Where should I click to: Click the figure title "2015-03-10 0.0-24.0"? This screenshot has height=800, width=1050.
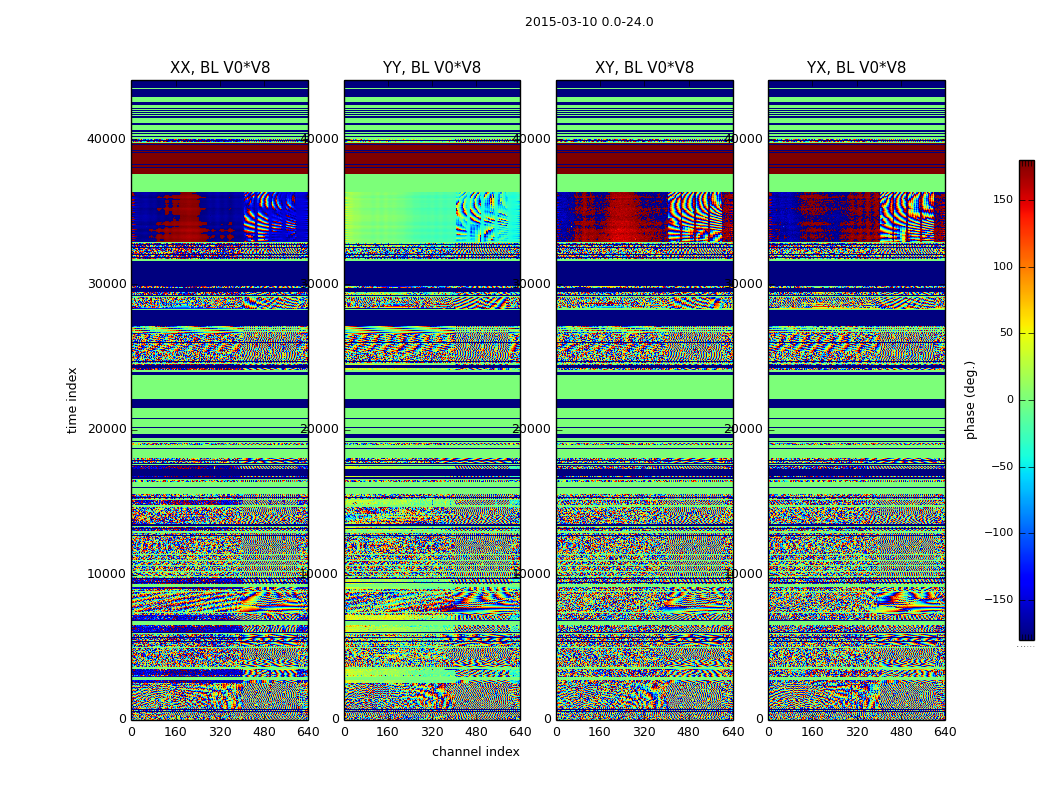pyautogui.click(x=588, y=22)
